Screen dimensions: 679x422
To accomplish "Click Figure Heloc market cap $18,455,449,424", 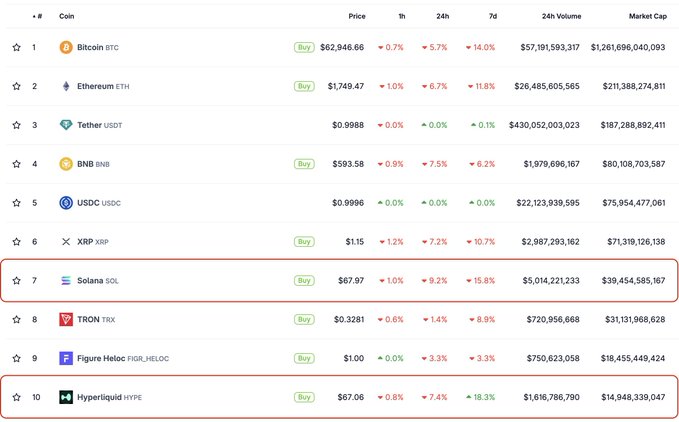I will click(633, 358).
